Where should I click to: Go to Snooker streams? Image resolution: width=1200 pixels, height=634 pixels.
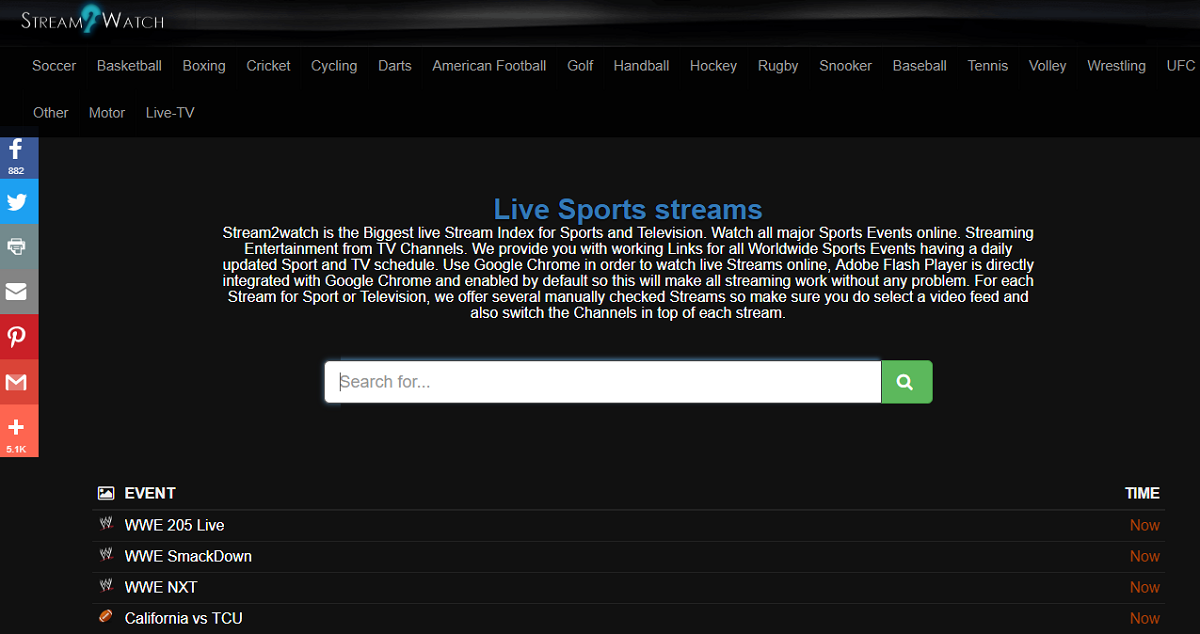[x=846, y=66]
